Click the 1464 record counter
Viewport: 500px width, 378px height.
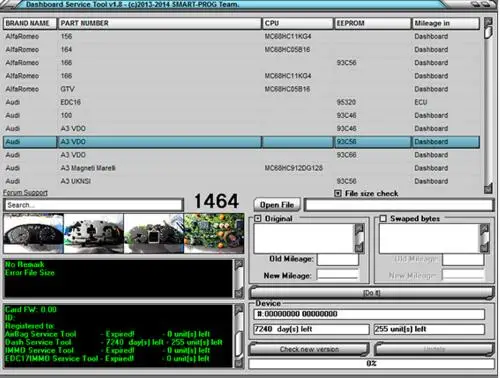tap(216, 201)
